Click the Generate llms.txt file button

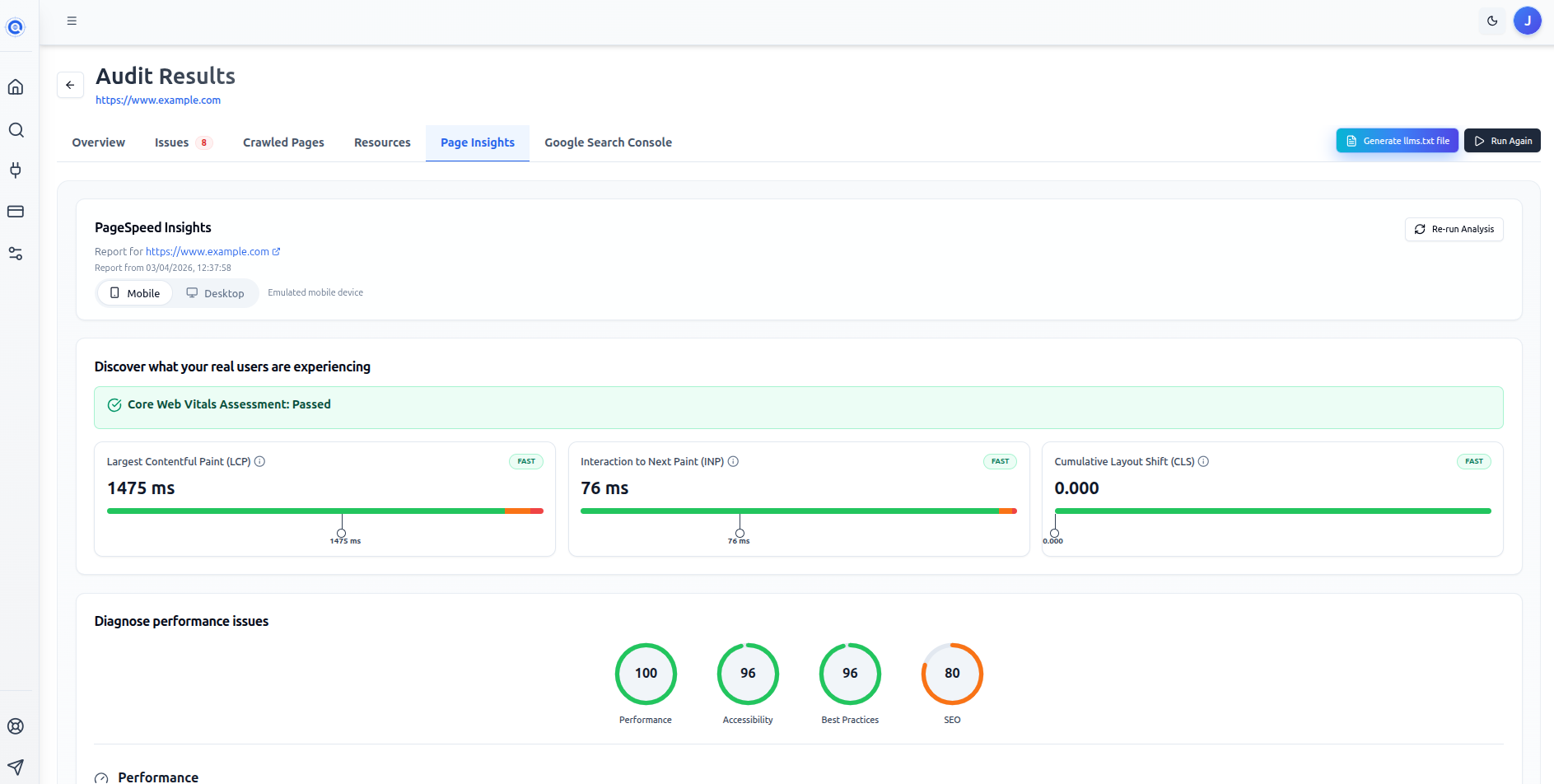pos(1397,140)
